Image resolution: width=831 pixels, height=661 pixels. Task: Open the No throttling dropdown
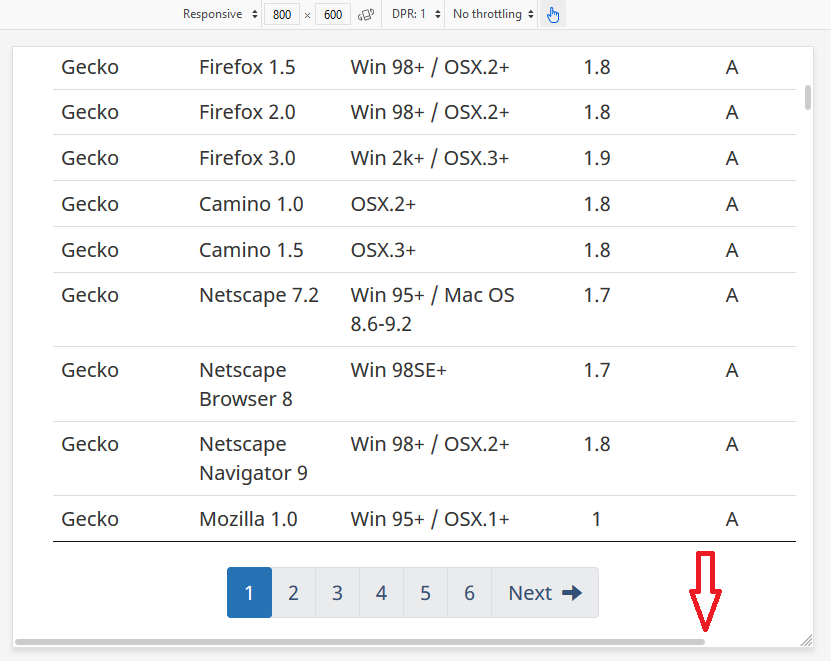[491, 15]
